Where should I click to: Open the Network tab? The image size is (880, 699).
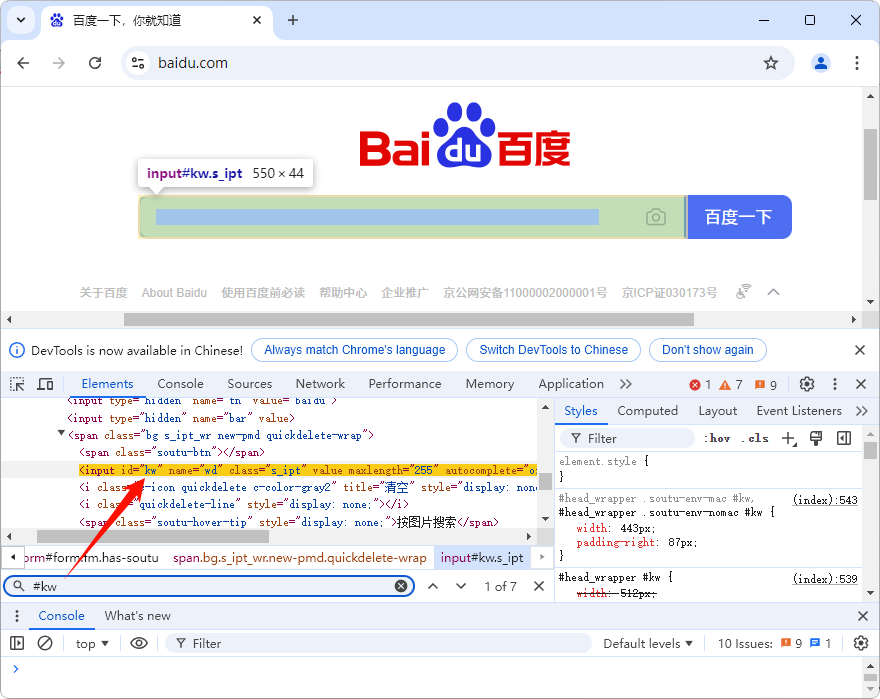(320, 384)
